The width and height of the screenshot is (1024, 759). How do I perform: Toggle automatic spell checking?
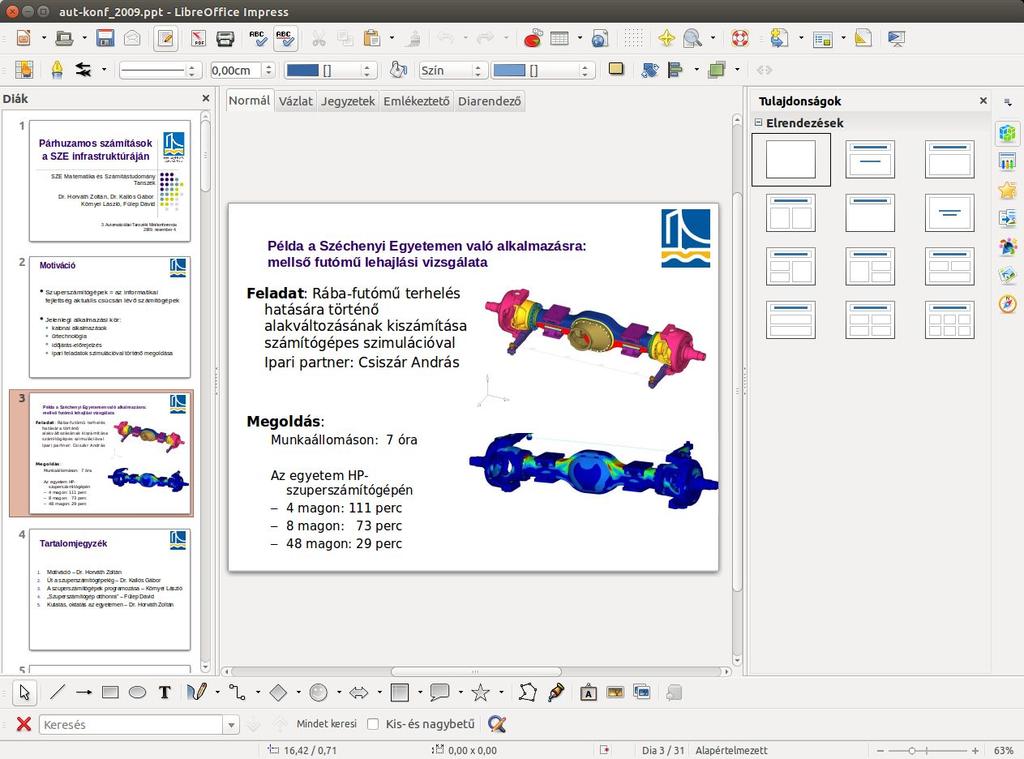pos(284,39)
